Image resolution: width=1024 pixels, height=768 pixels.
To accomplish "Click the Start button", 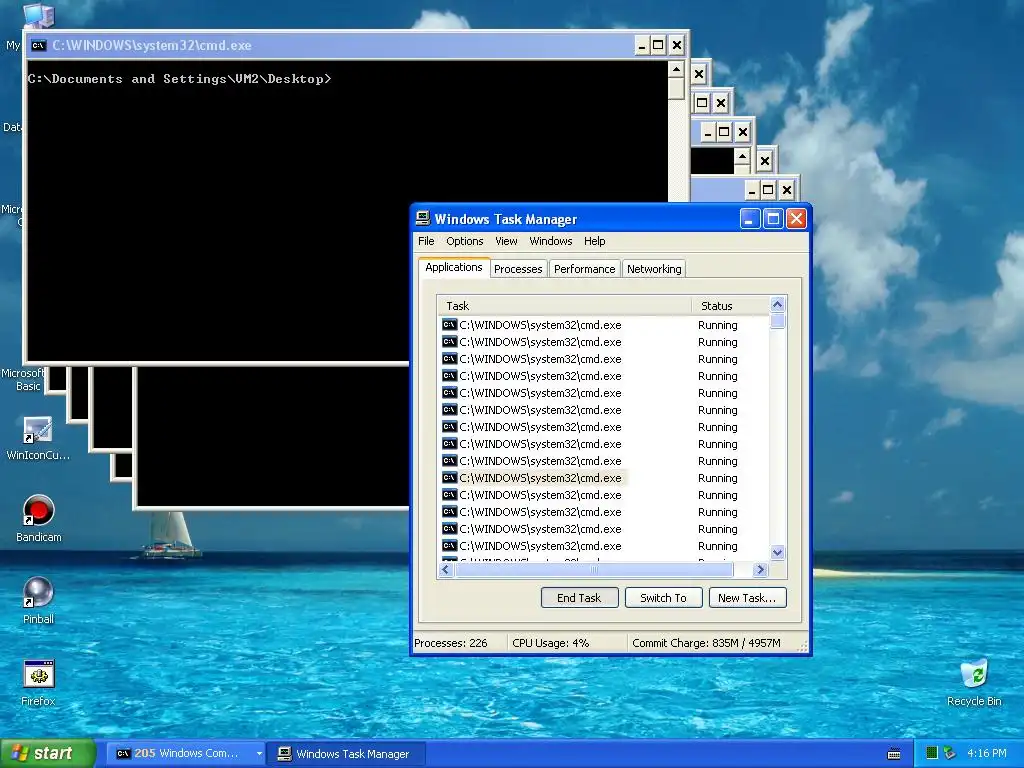I will coord(48,754).
